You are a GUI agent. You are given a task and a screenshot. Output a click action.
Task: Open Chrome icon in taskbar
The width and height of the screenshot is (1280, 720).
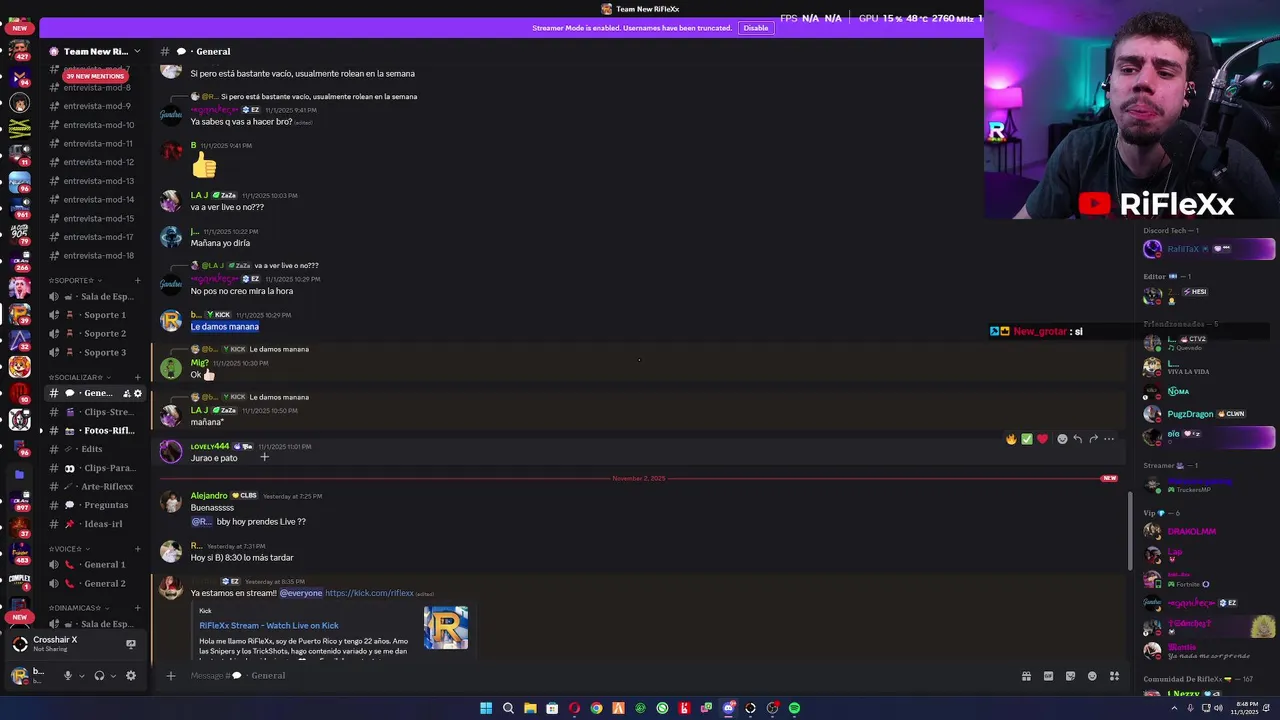(x=596, y=708)
